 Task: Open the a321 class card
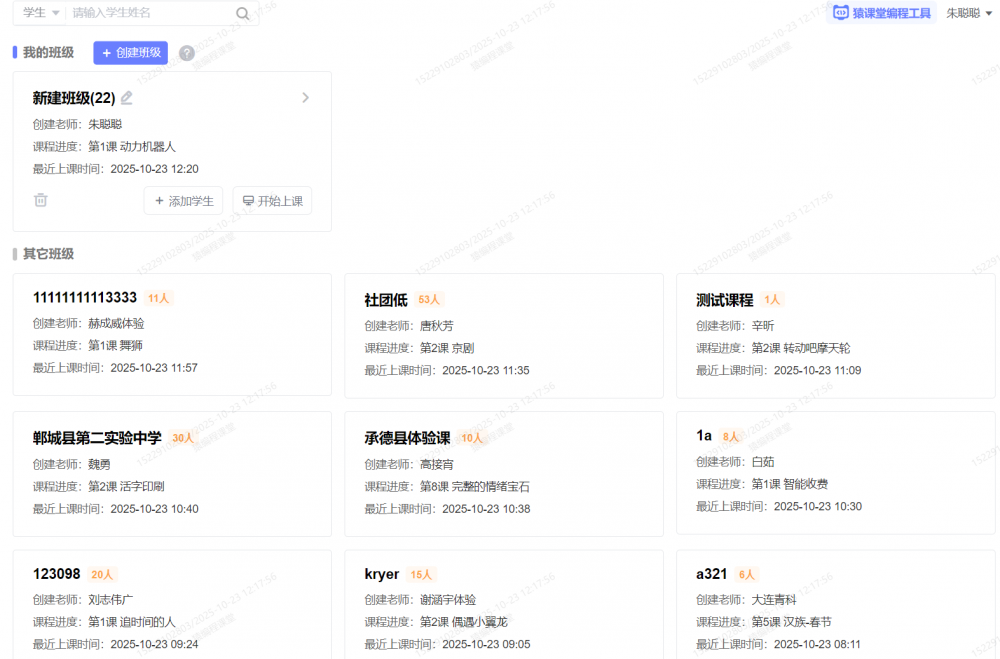click(x=835, y=605)
